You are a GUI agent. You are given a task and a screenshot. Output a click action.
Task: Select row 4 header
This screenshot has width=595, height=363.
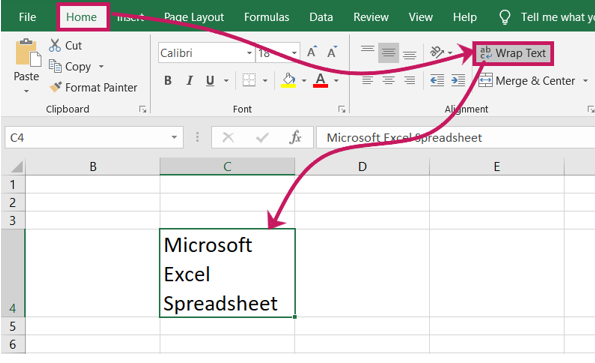(x=13, y=273)
